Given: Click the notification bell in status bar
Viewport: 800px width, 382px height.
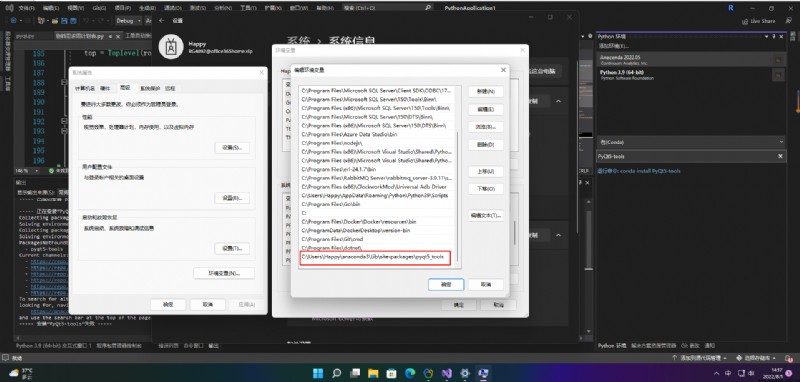Looking at the screenshot, I should point(789,358).
